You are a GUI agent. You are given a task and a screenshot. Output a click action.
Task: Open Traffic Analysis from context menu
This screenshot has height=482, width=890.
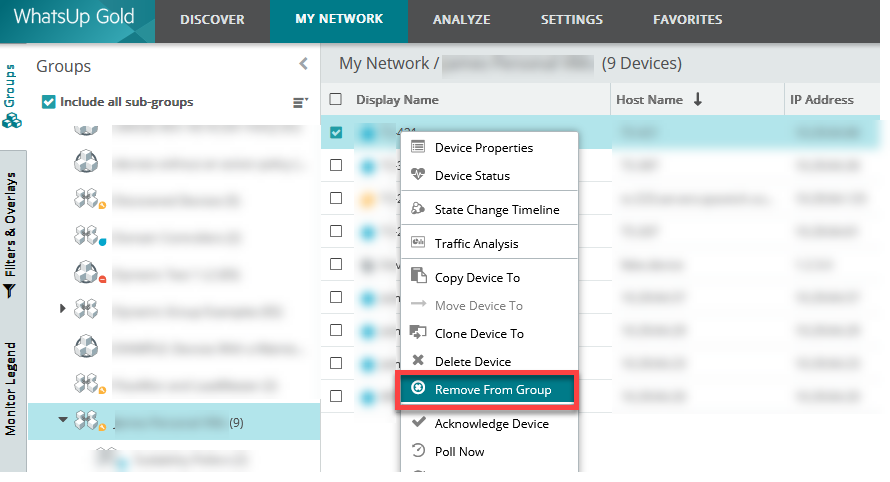point(489,244)
